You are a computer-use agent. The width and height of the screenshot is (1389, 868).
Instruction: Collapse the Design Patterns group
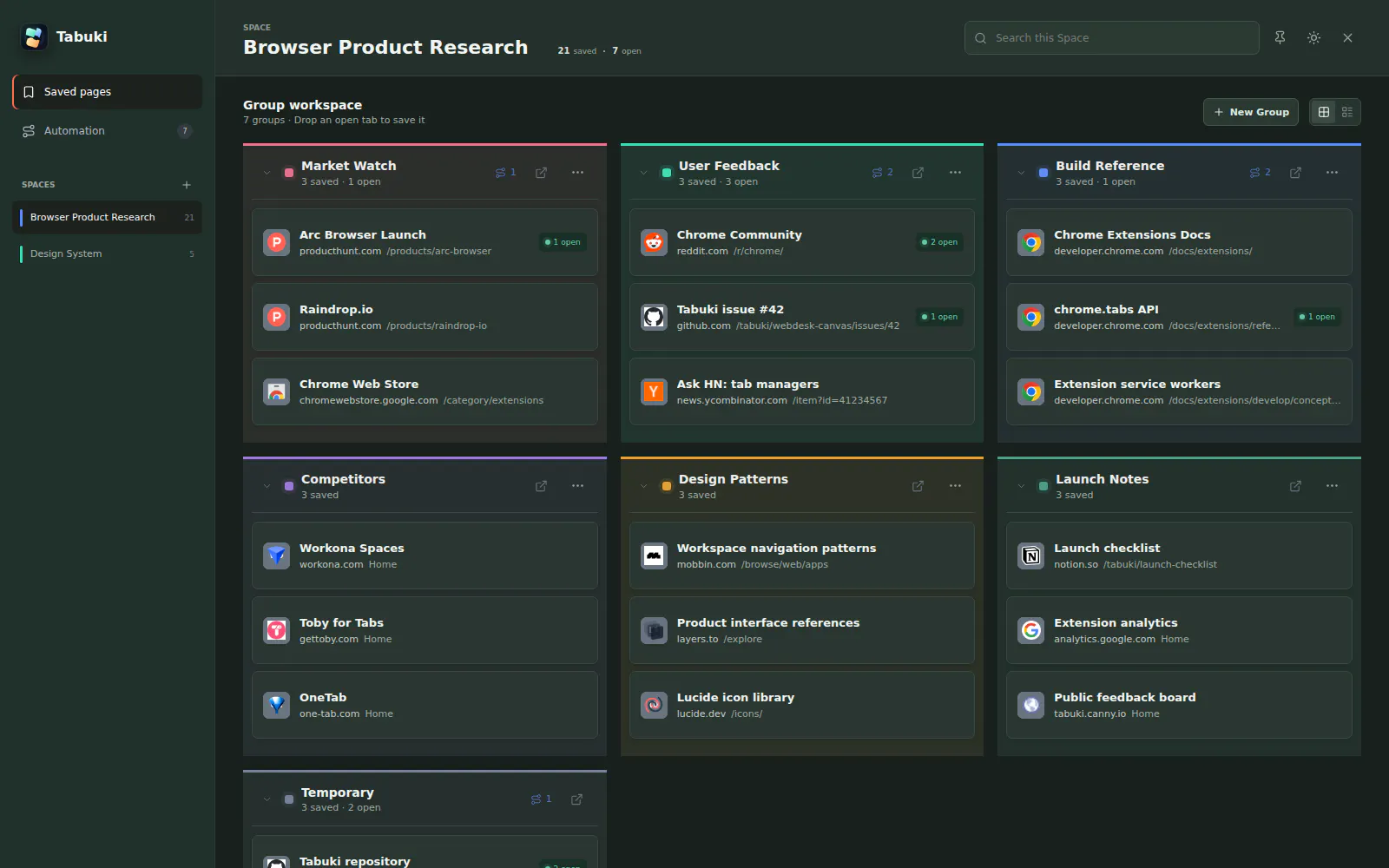click(643, 486)
